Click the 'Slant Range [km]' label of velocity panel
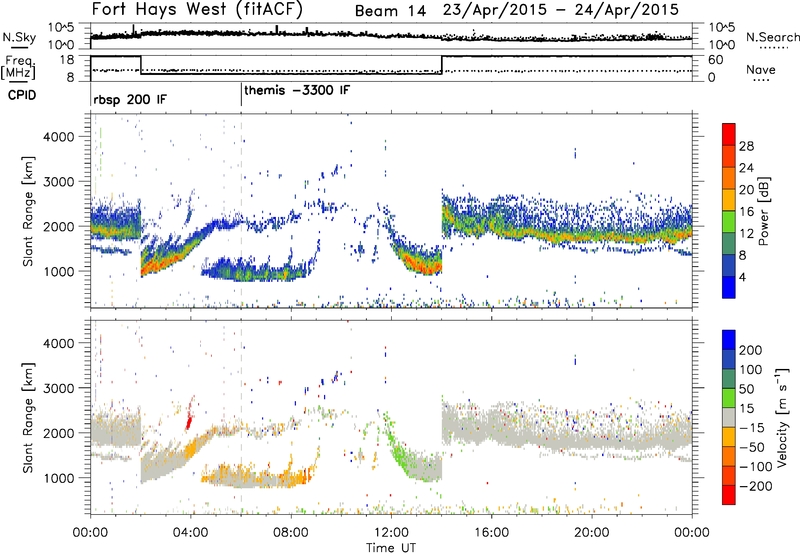 pos(28,418)
